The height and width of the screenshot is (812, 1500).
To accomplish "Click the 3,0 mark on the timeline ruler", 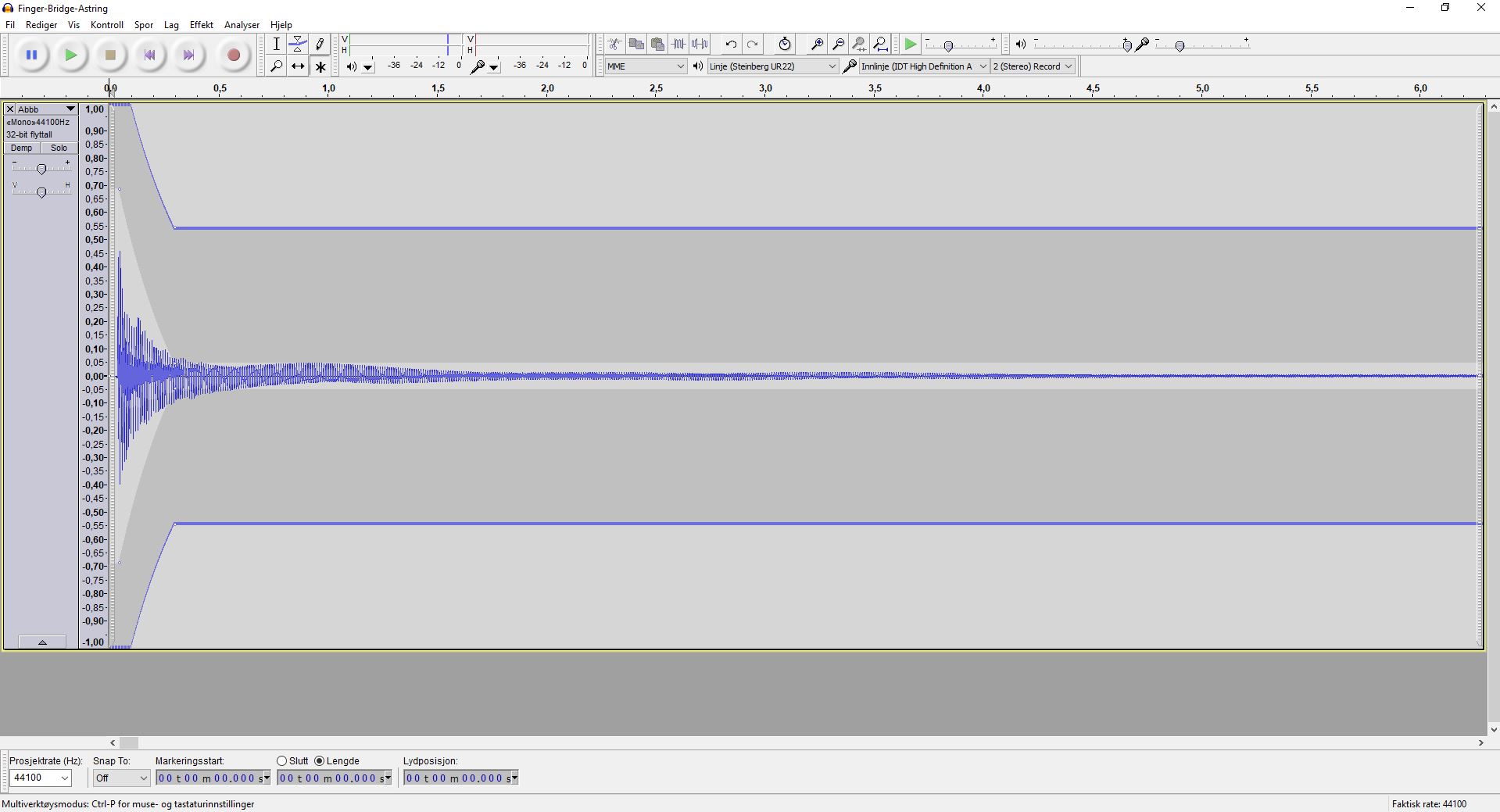I will 766,88.
